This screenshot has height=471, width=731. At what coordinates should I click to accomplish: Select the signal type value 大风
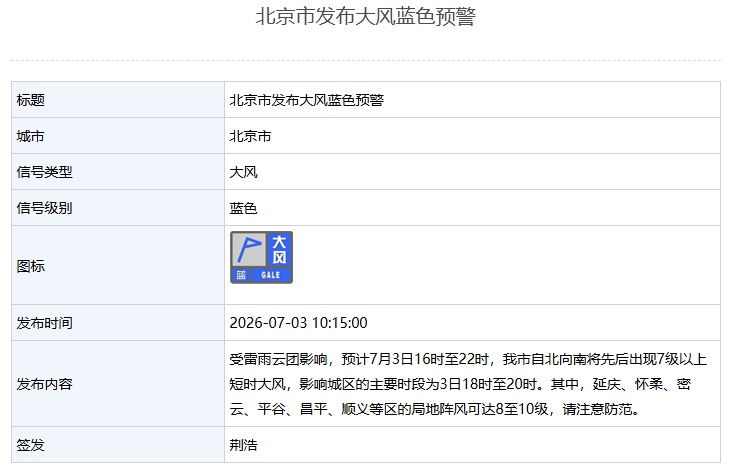(x=243, y=172)
